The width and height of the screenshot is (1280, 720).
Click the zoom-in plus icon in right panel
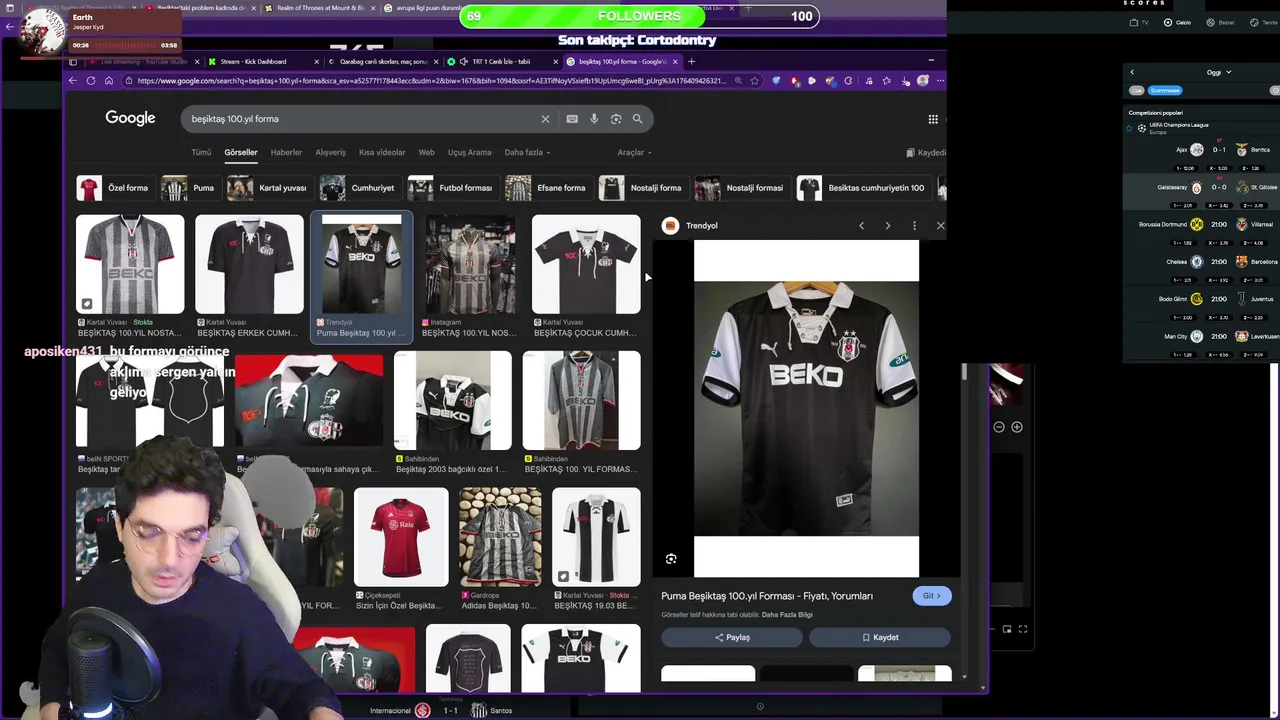[x=1017, y=427]
